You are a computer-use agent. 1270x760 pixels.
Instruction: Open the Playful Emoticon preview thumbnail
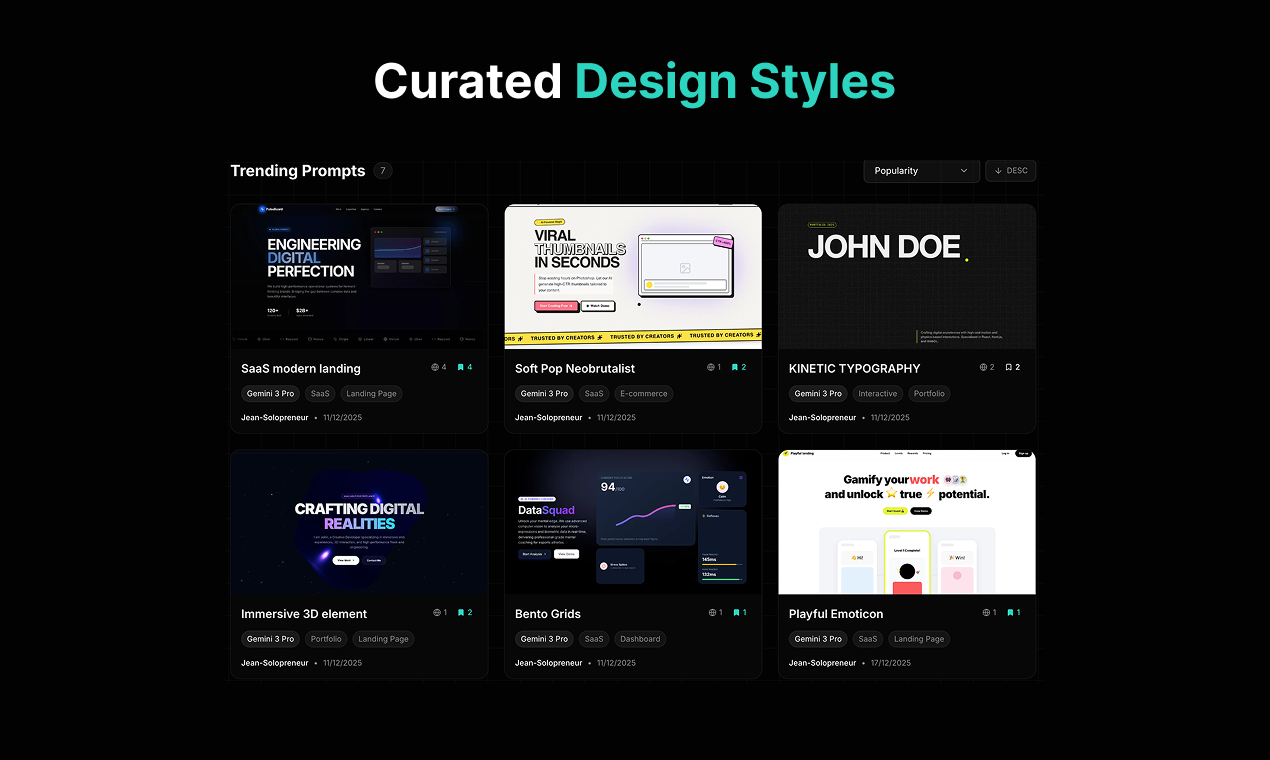(906, 521)
